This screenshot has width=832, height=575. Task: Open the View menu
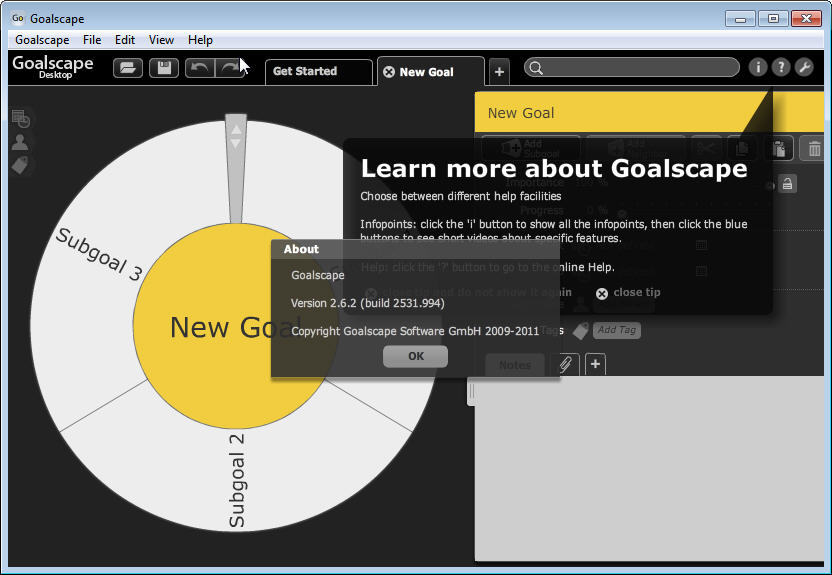(161, 40)
